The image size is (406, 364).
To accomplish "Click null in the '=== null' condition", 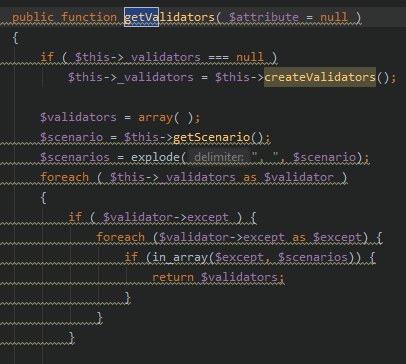I will tap(250, 57).
